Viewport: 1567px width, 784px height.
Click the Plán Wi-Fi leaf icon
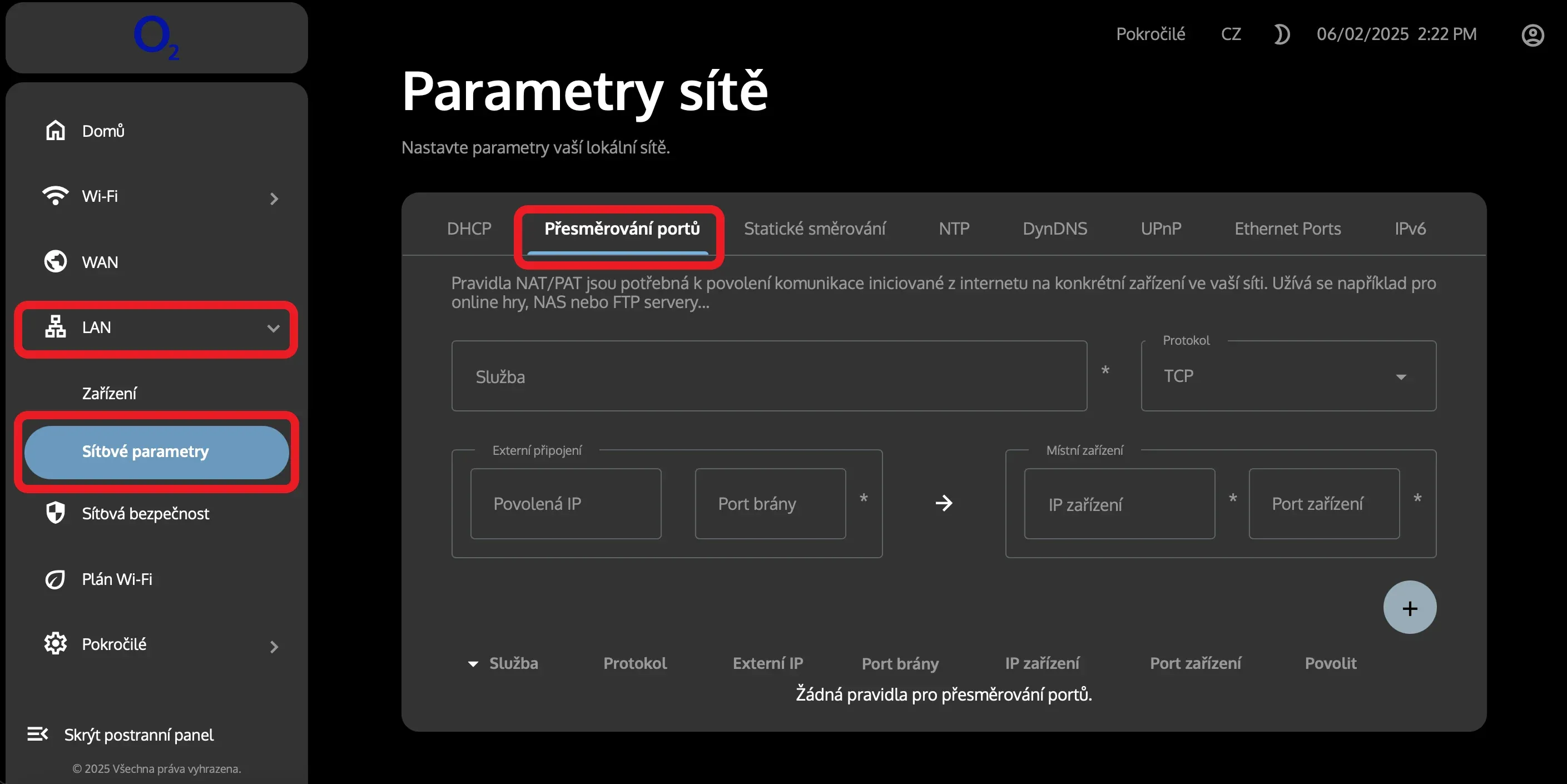[x=56, y=579]
